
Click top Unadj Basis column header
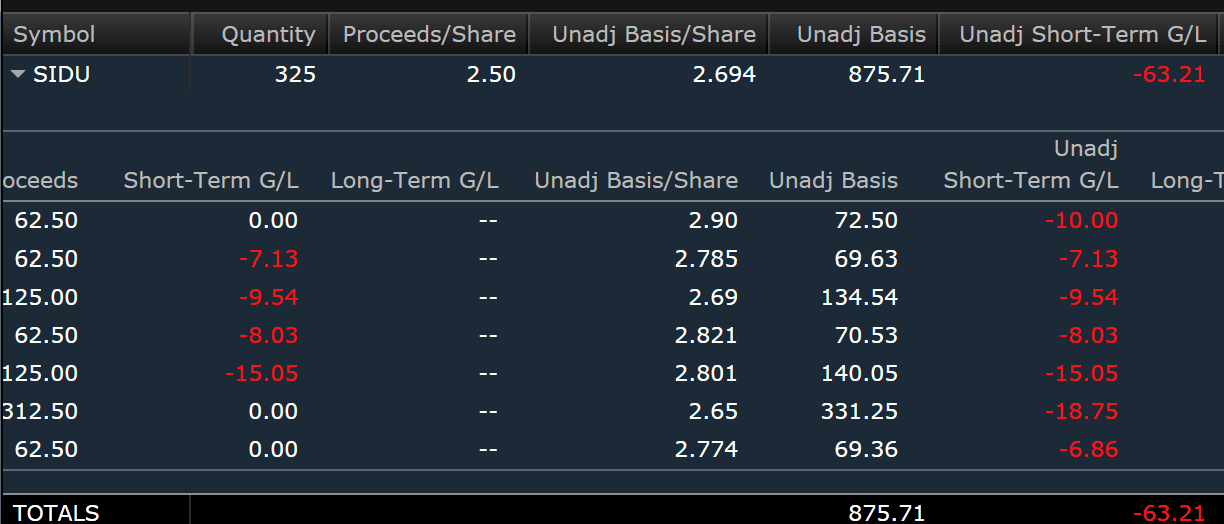pos(861,35)
